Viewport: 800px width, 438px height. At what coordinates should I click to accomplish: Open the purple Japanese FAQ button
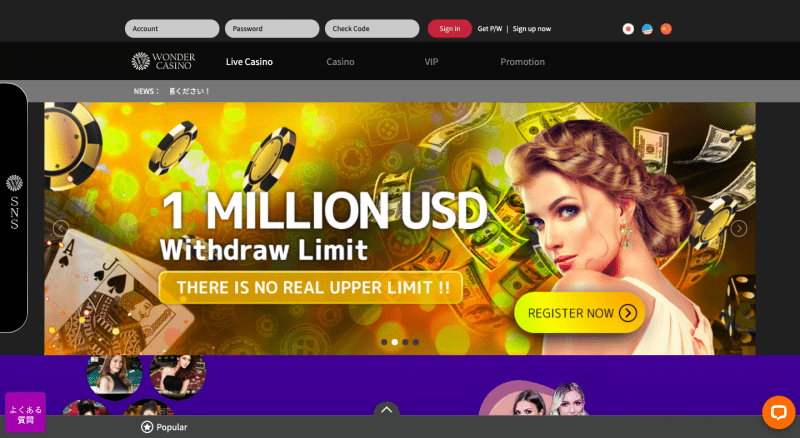tap(26, 412)
